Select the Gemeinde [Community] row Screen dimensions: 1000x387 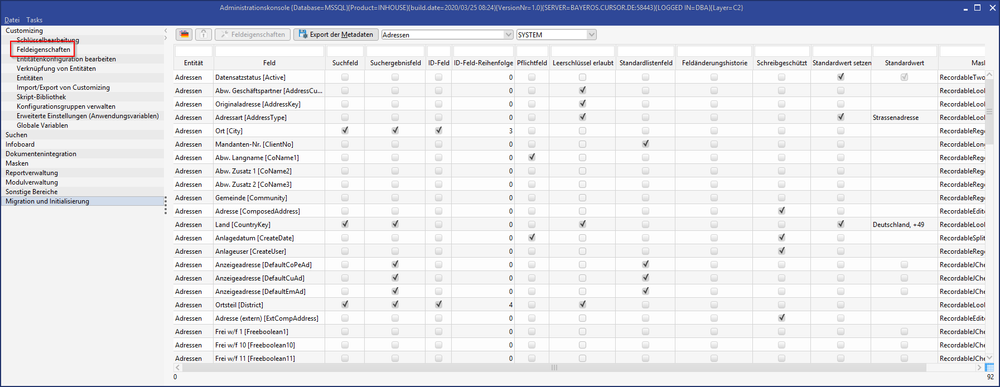pyautogui.click(x=579, y=198)
